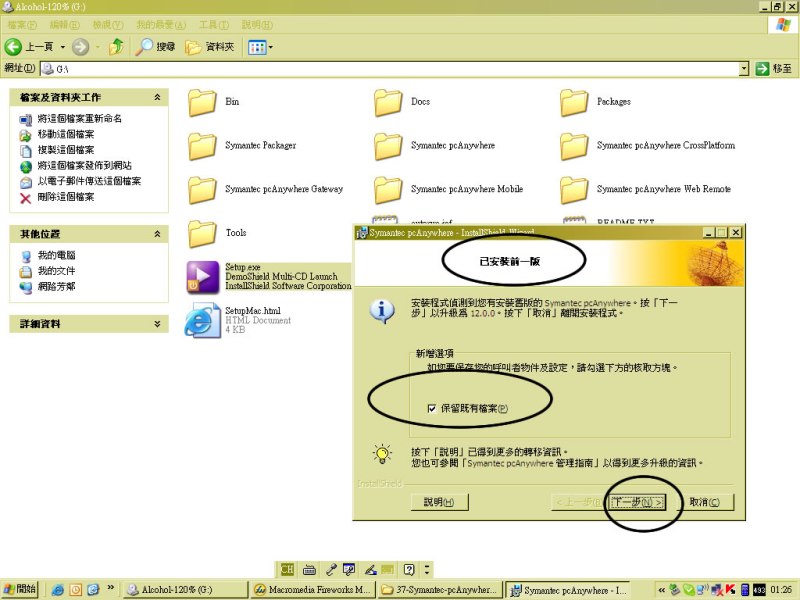800x600 pixels.
Task: Open the Tools folder
Action: [203, 234]
